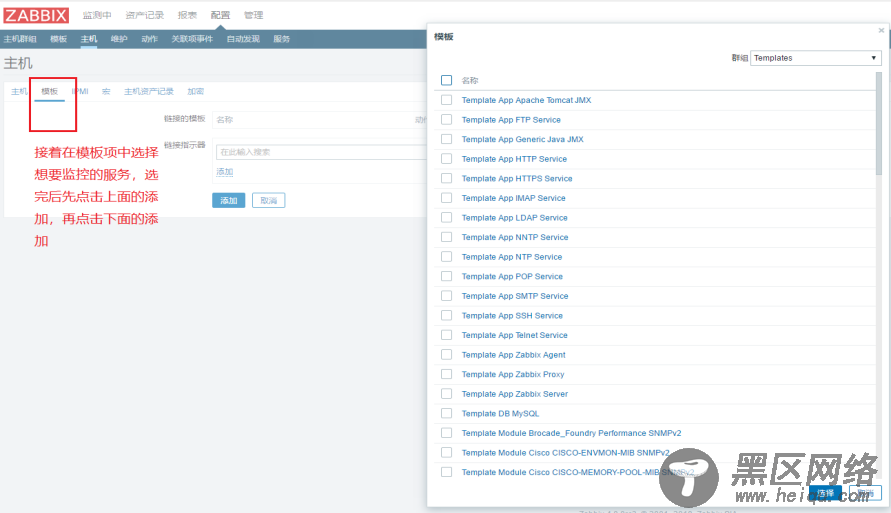Screen dimensions: 891x513
Task: Click the blue 添加 button
Action: click(228, 201)
